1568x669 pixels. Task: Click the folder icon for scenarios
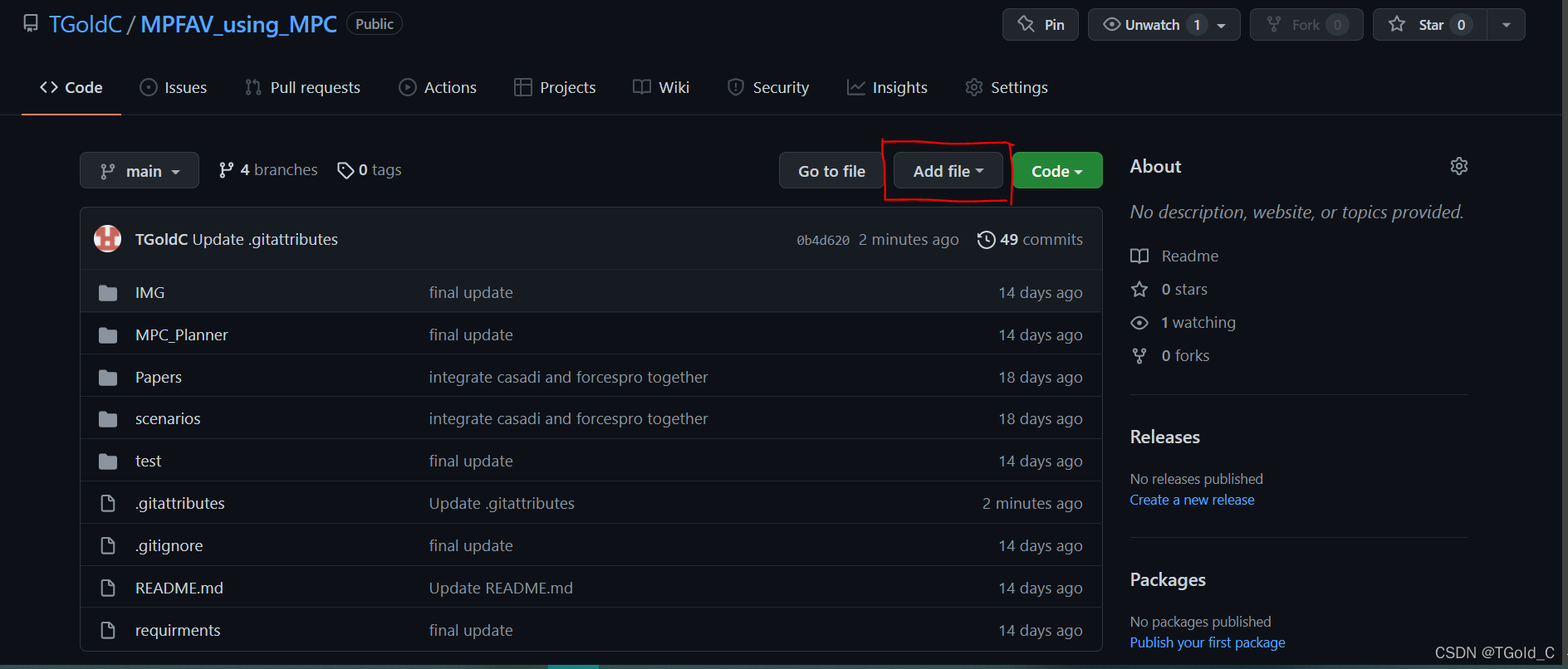(x=108, y=418)
